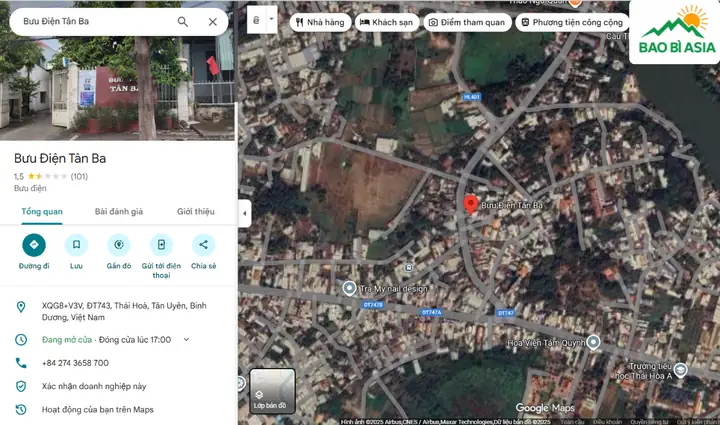Expand the opening hours chevron
The width and height of the screenshot is (720, 425).
(186, 340)
